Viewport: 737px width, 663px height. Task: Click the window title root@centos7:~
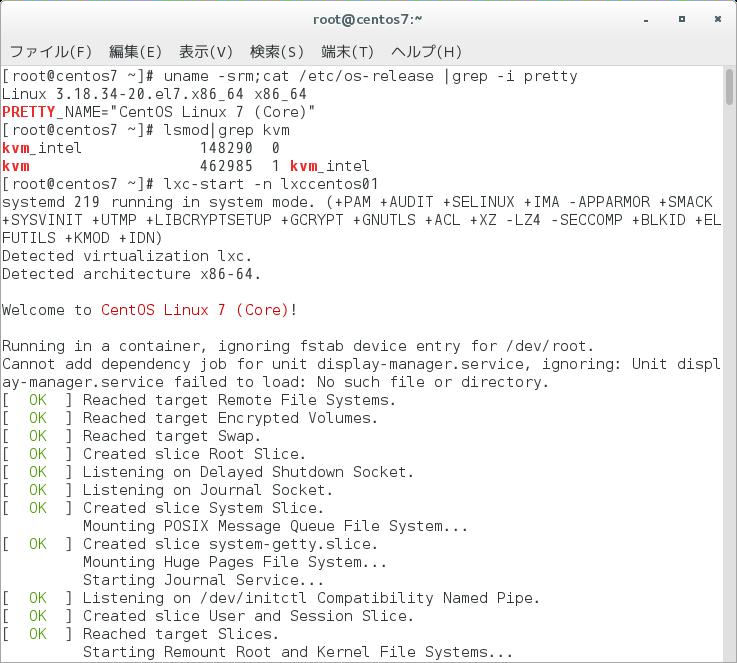368,20
